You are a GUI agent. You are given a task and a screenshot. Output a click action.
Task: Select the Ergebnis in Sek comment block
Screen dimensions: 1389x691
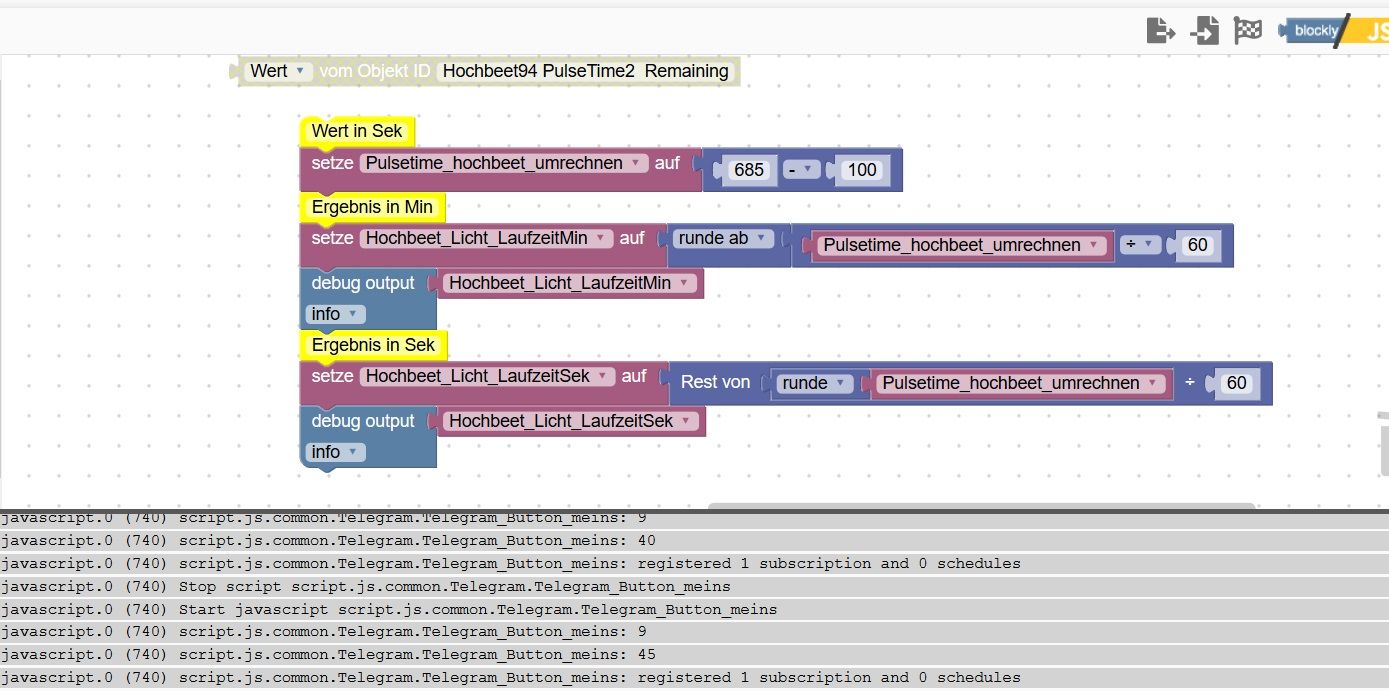coord(373,344)
